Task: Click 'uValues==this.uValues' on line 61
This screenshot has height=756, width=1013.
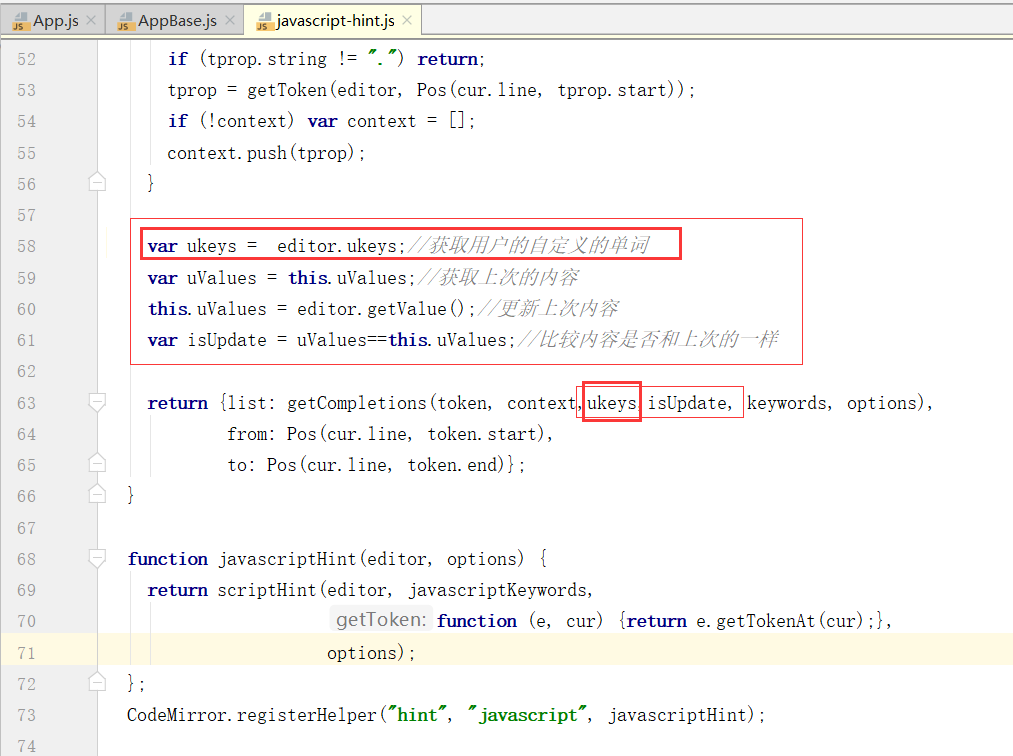Action: 402,340
